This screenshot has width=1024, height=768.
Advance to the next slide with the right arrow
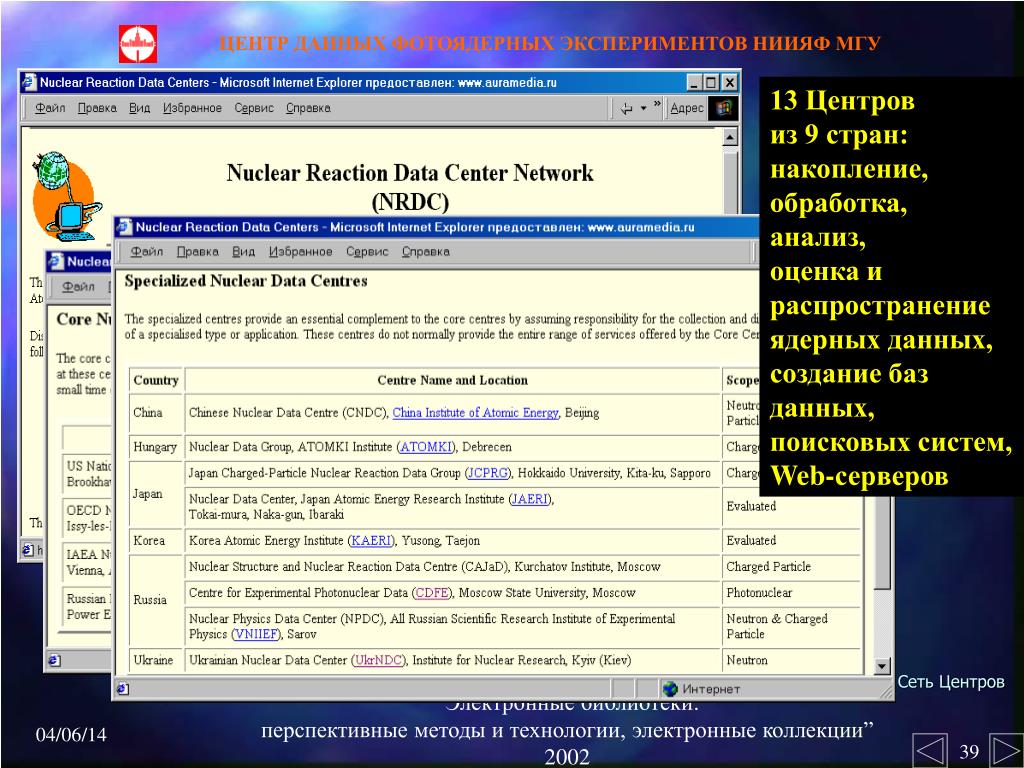tap(1006, 750)
